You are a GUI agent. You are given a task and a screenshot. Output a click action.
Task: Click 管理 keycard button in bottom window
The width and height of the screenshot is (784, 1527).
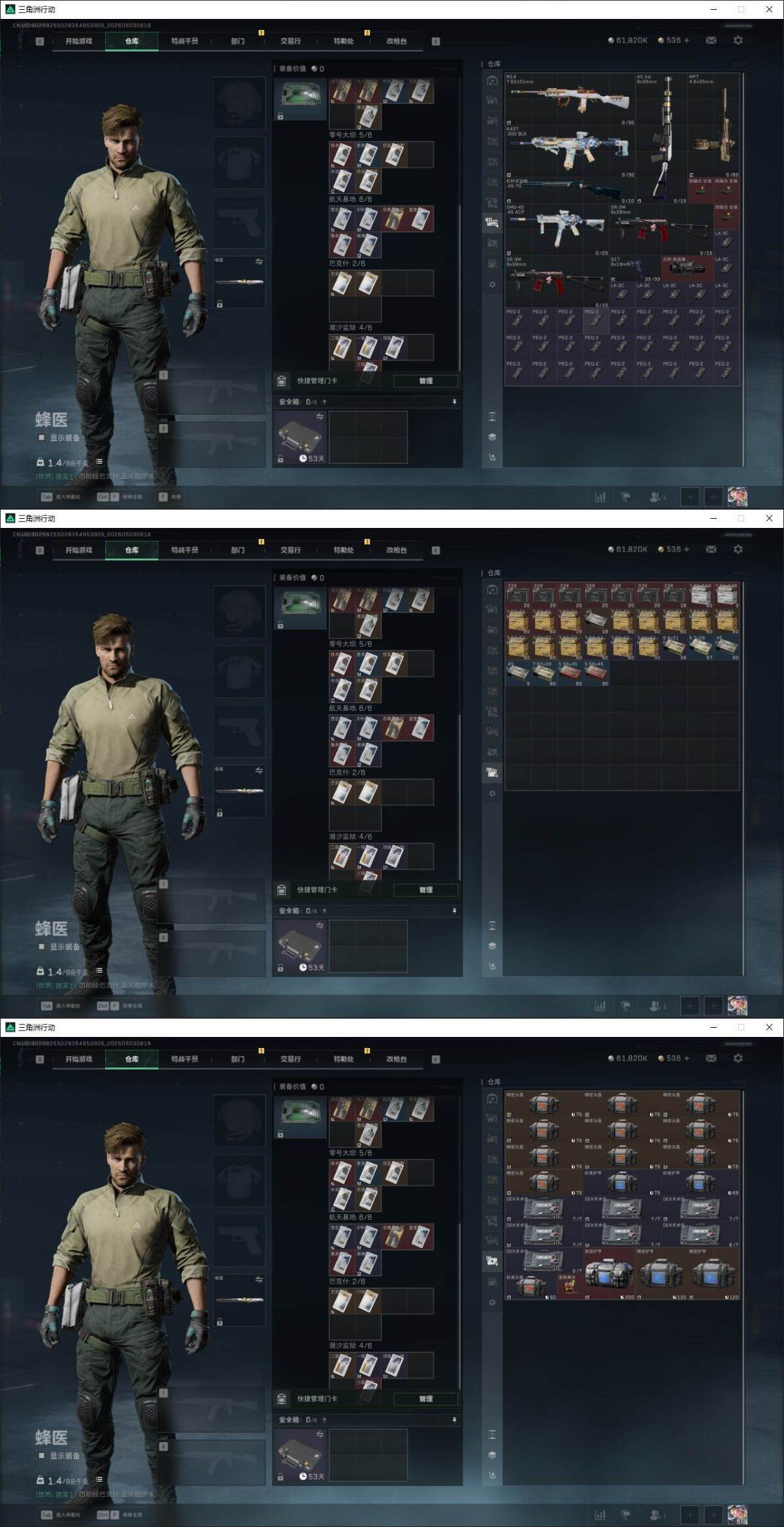[426, 1398]
